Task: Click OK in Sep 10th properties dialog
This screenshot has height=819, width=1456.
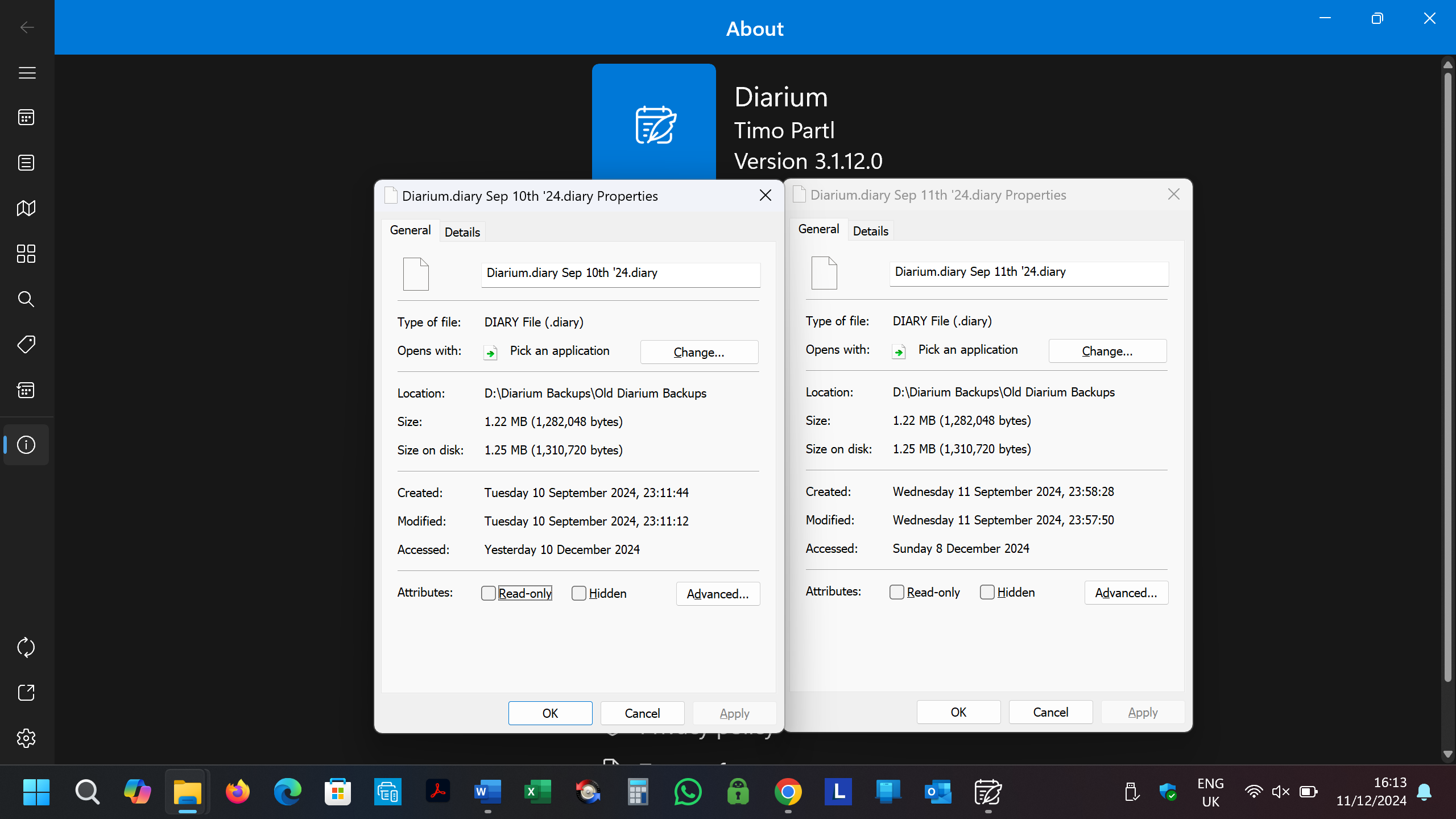Action: (550, 713)
